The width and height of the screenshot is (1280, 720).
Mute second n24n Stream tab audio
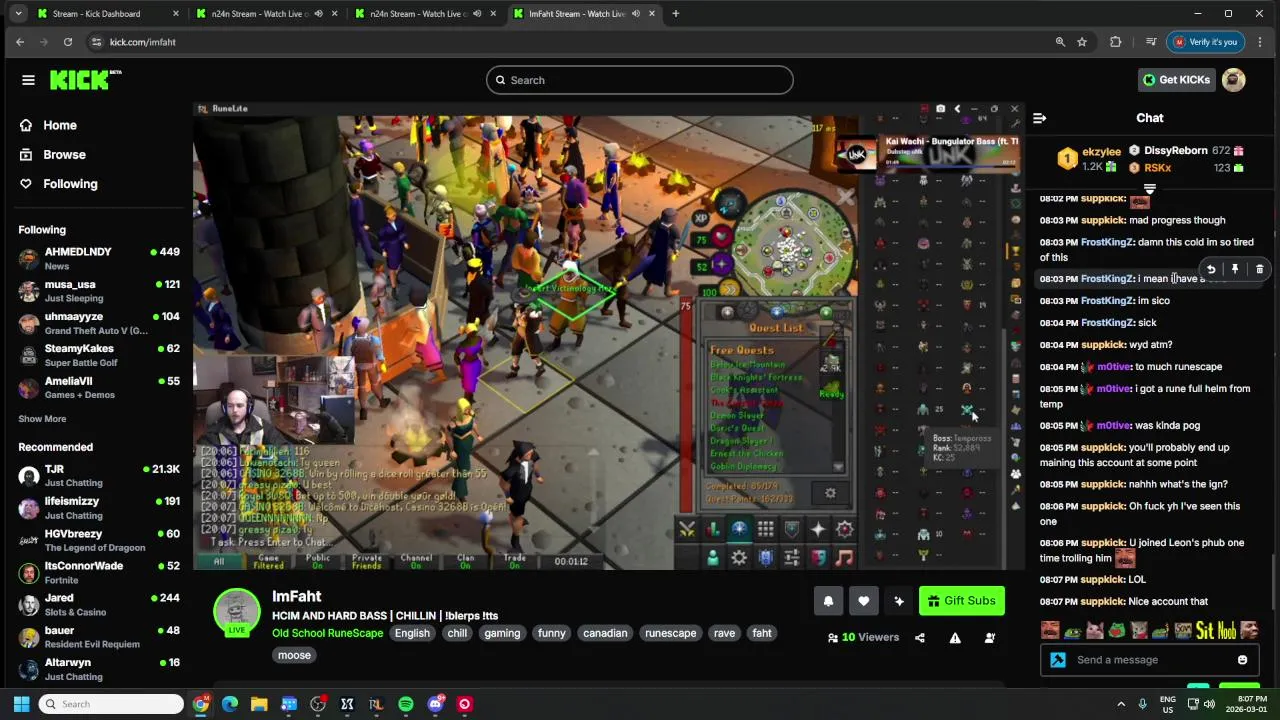coord(476,14)
